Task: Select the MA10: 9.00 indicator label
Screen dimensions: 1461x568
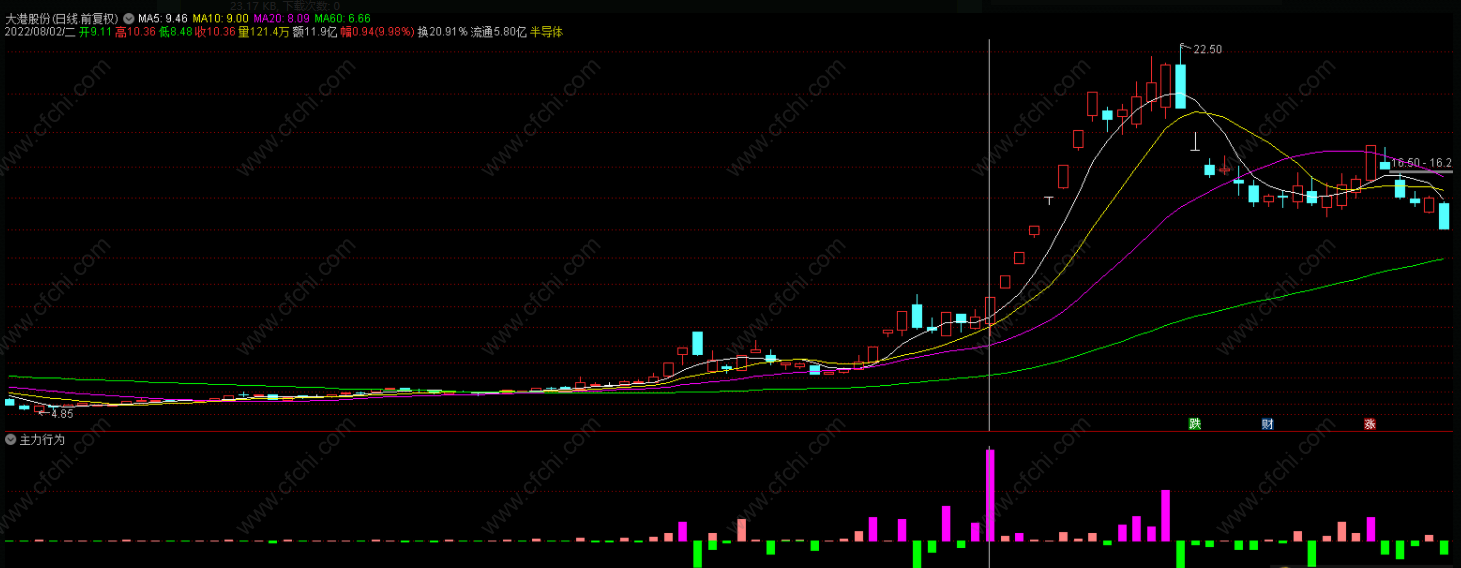Action: tap(221, 19)
